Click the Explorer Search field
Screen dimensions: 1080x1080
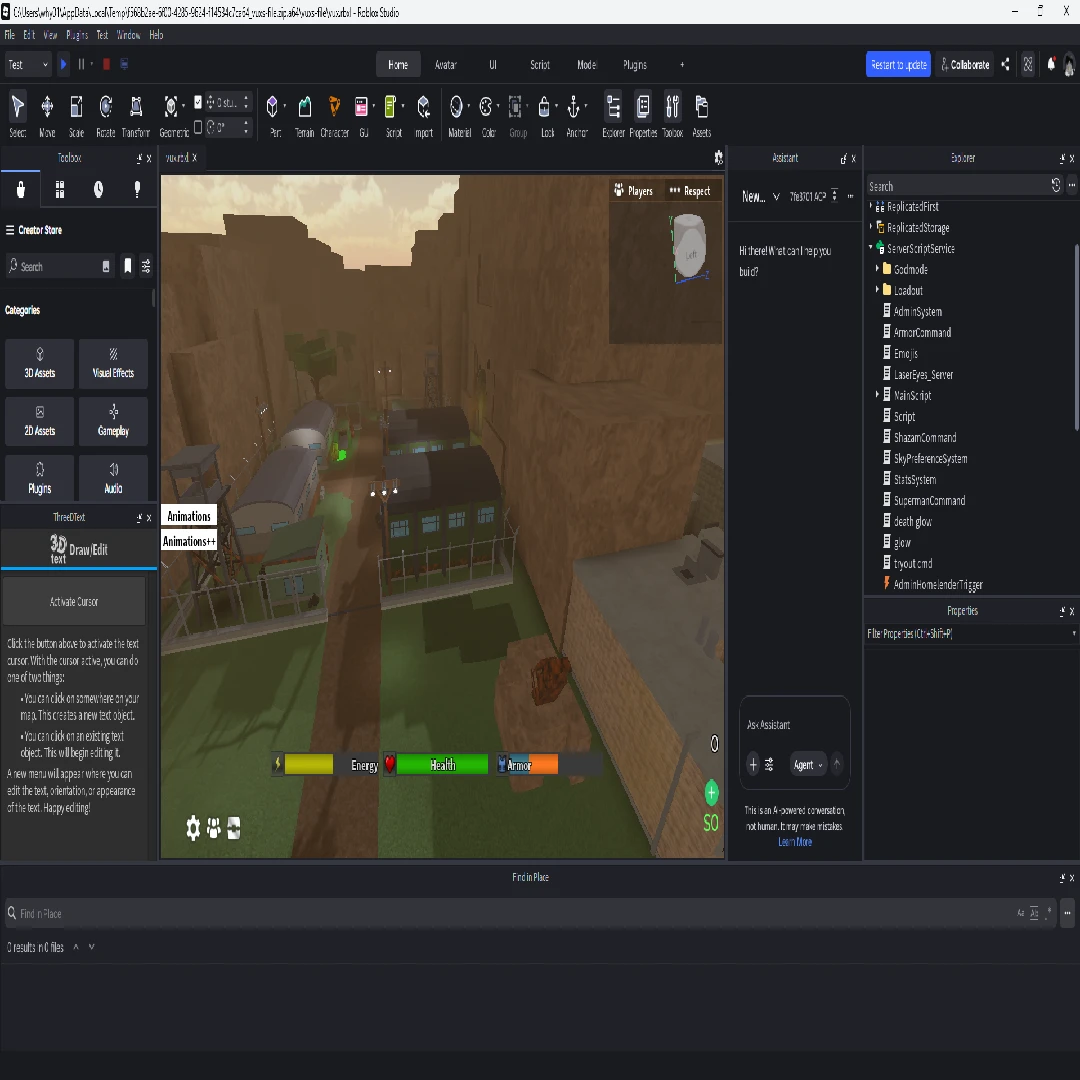coord(957,186)
